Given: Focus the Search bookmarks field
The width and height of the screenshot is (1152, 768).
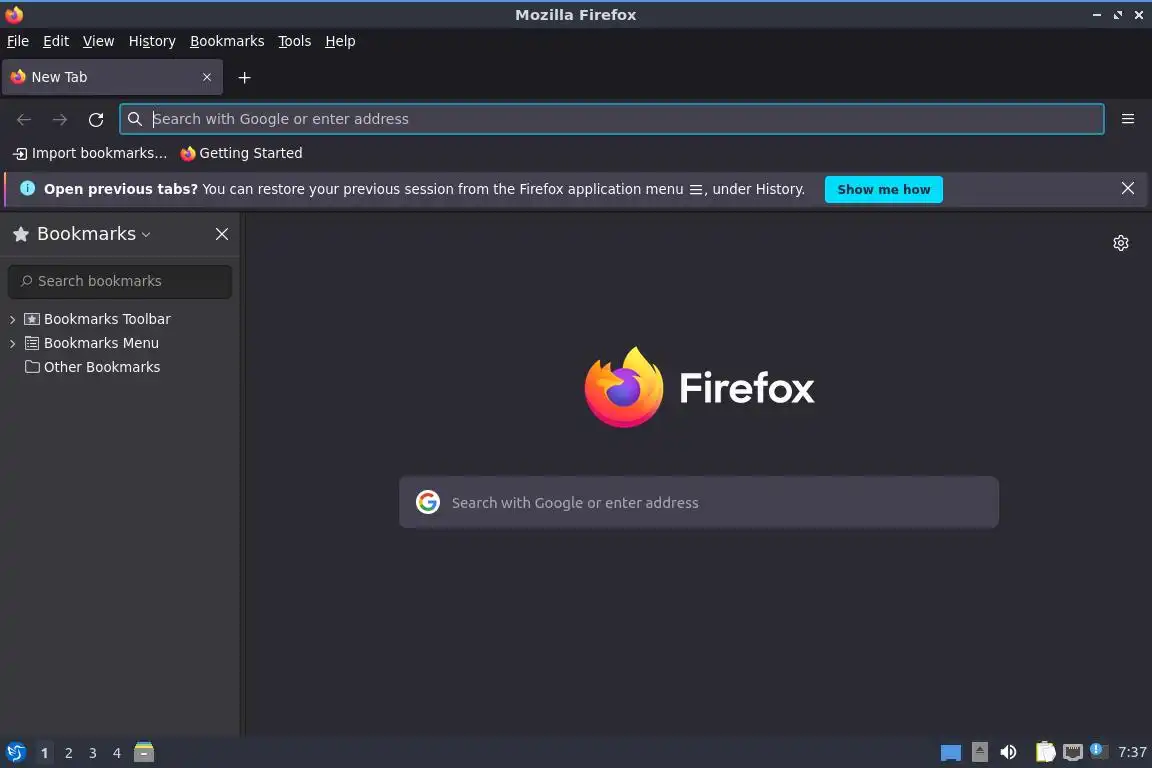Looking at the screenshot, I should pyautogui.click(x=120, y=281).
